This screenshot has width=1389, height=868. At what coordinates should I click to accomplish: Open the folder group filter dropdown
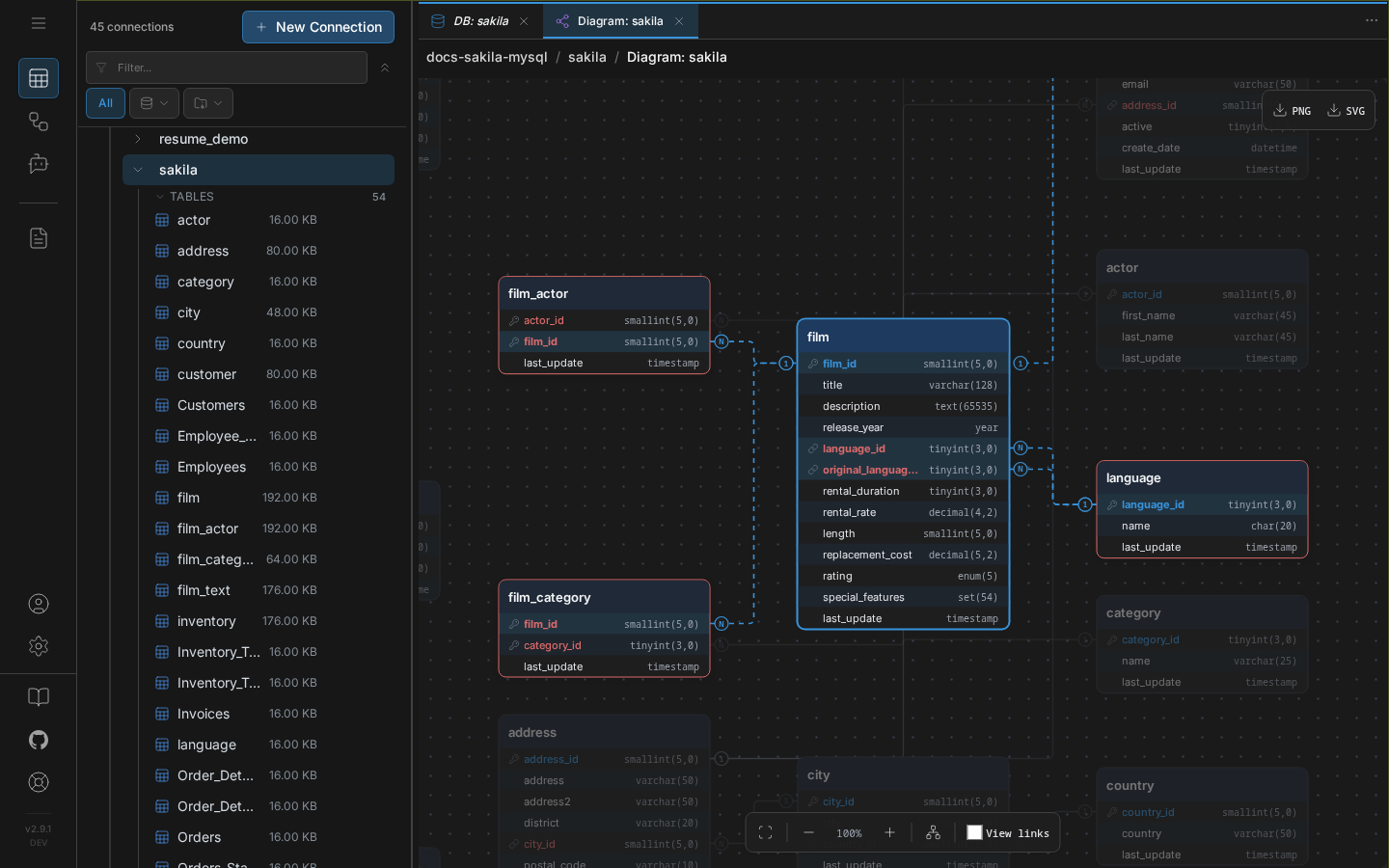click(x=207, y=103)
